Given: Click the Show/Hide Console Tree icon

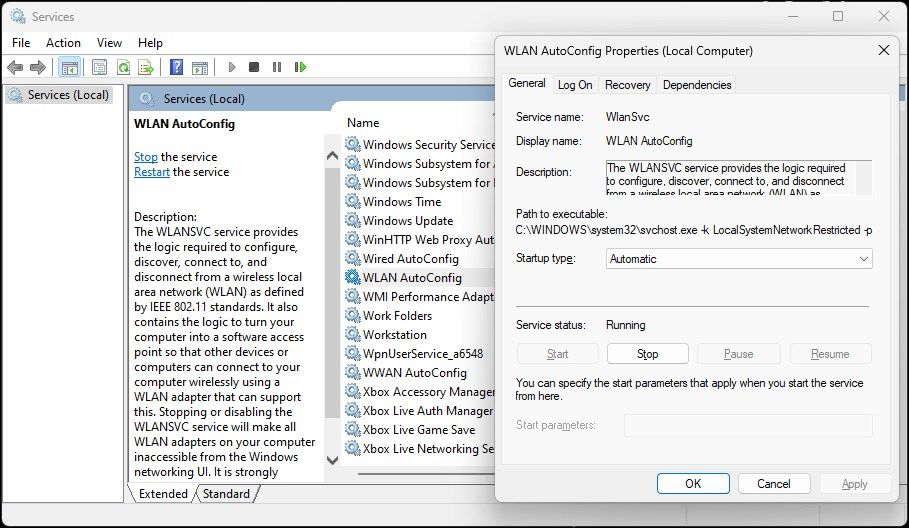Looking at the screenshot, I should pos(69,68).
